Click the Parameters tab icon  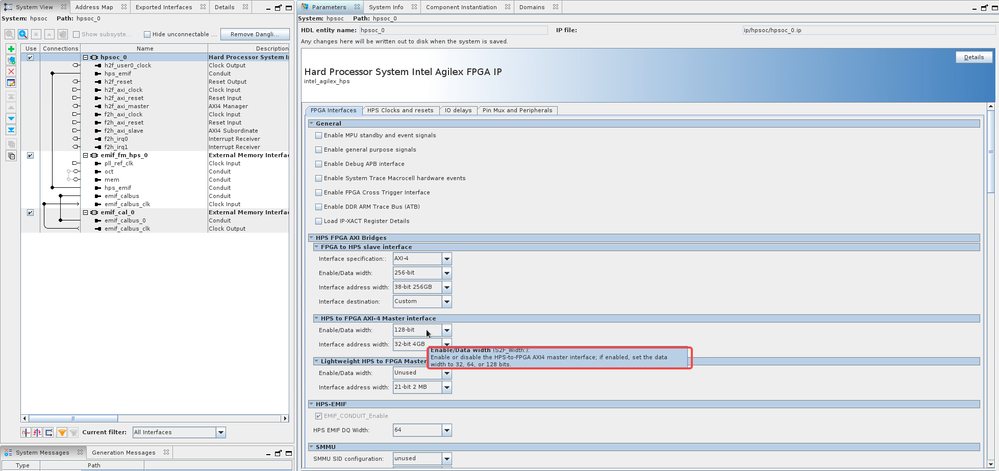tap(305, 7)
